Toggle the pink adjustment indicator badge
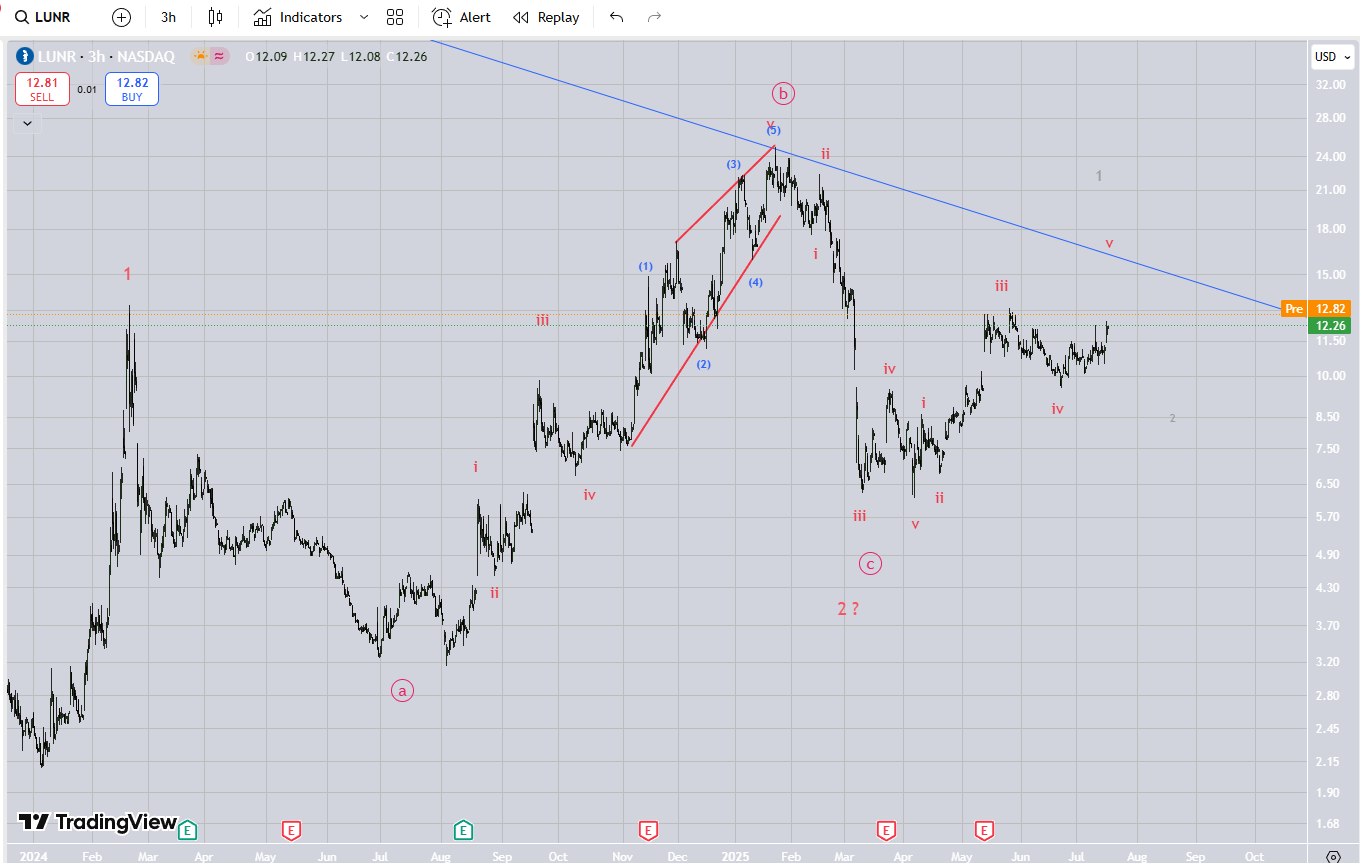The width and height of the screenshot is (1360, 863). 220,57
